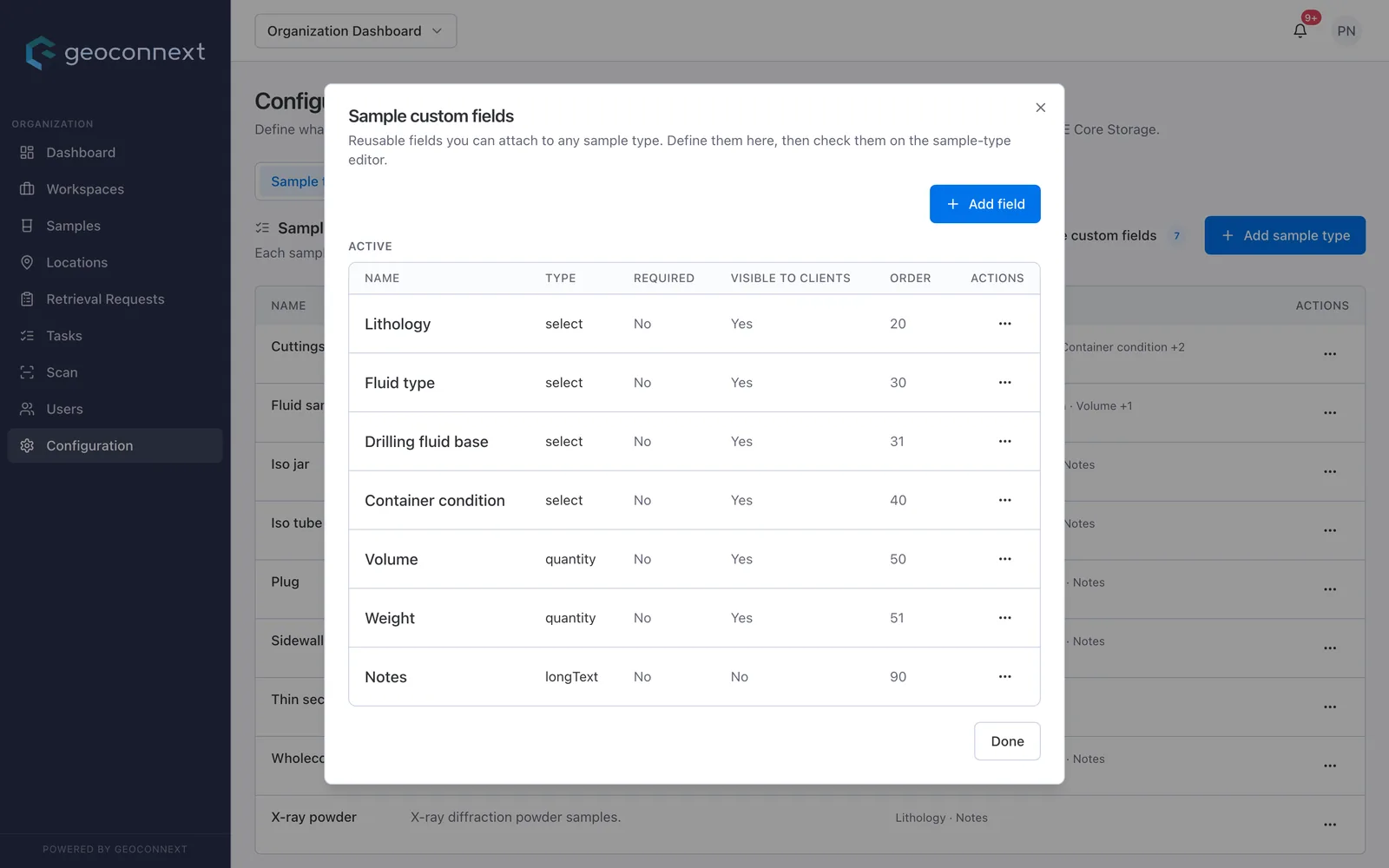1389x868 pixels.
Task: Open Dashboard in the sidebar
Action: click(x=115, y=153)
